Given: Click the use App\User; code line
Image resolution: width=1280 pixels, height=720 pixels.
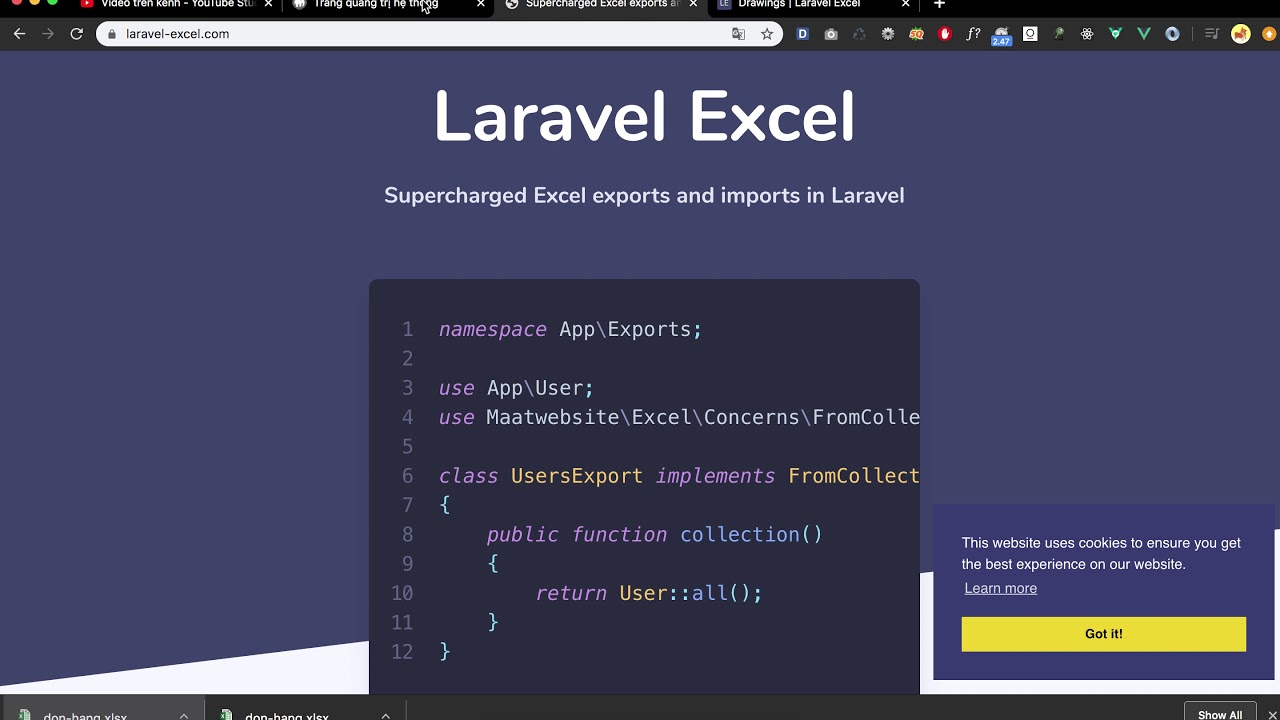Looking at the screenshot, I should [x=516, y=388].
